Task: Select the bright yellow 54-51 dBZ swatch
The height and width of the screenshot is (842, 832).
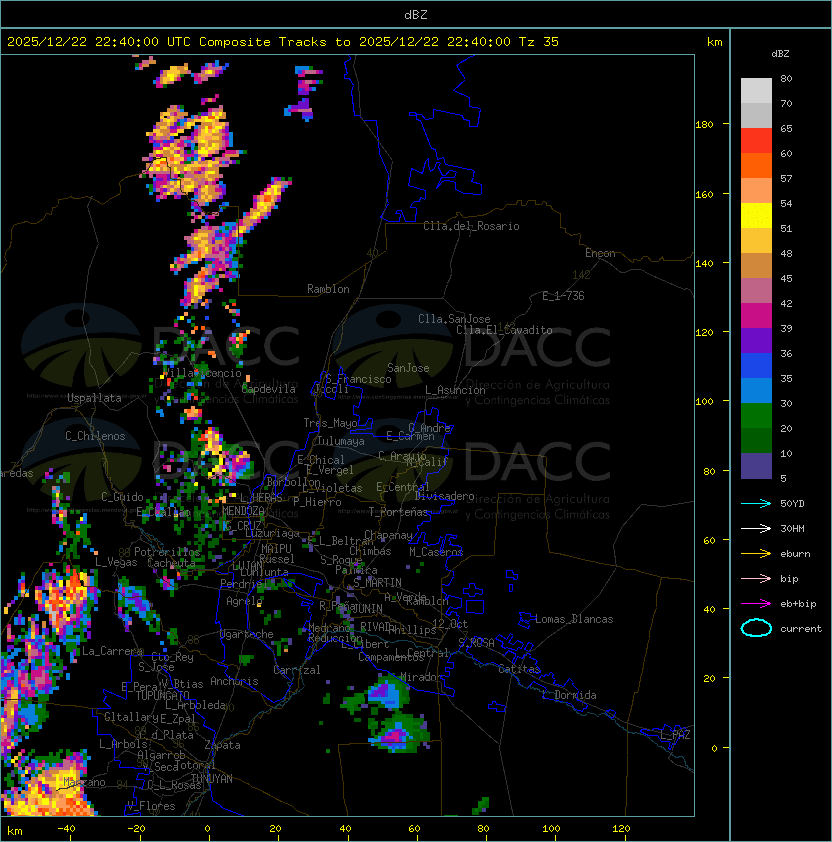Action: click(x=756, y=215)
